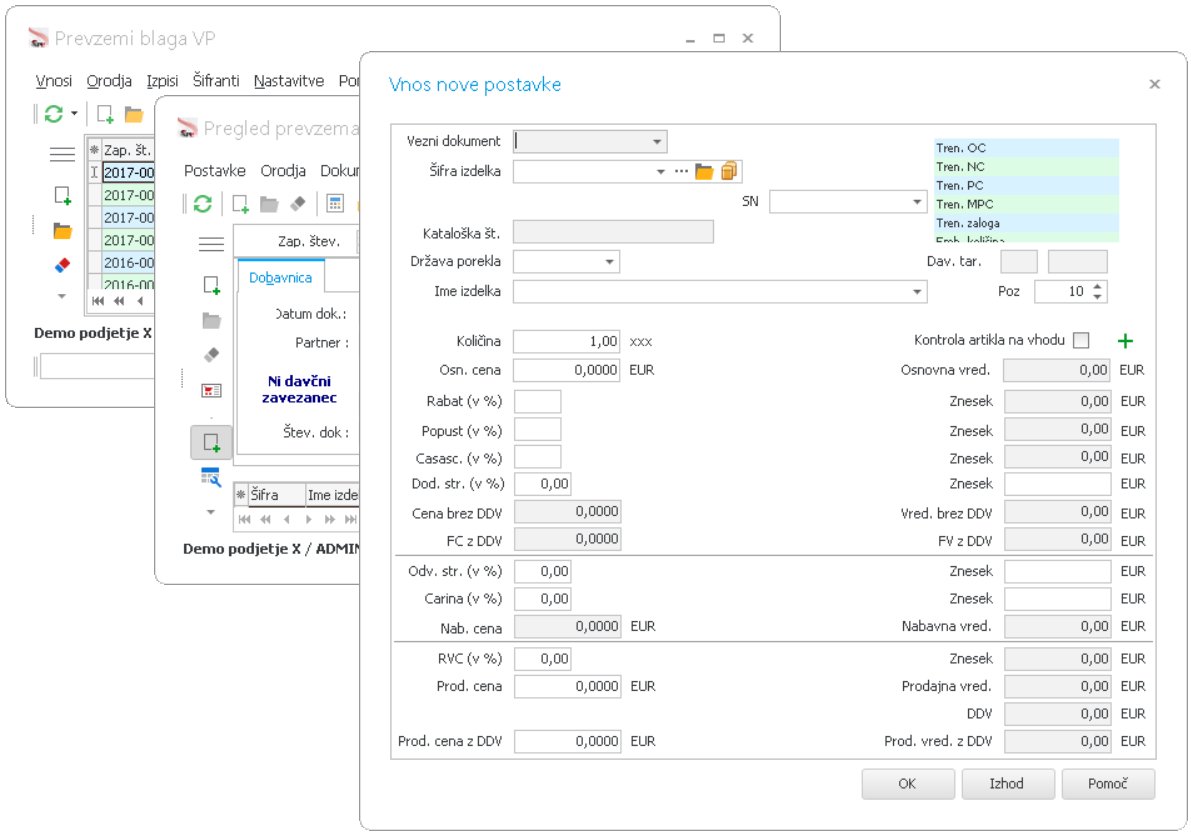
Task: Open the Država porekla dropdown
Action: (x=609, y=262)
